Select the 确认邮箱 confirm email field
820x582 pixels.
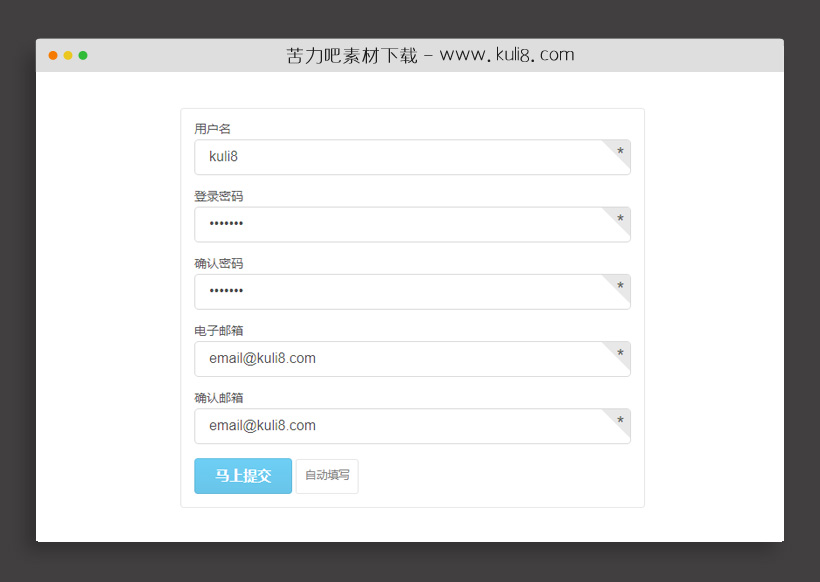pyautogui.click(x=400, y=426)
